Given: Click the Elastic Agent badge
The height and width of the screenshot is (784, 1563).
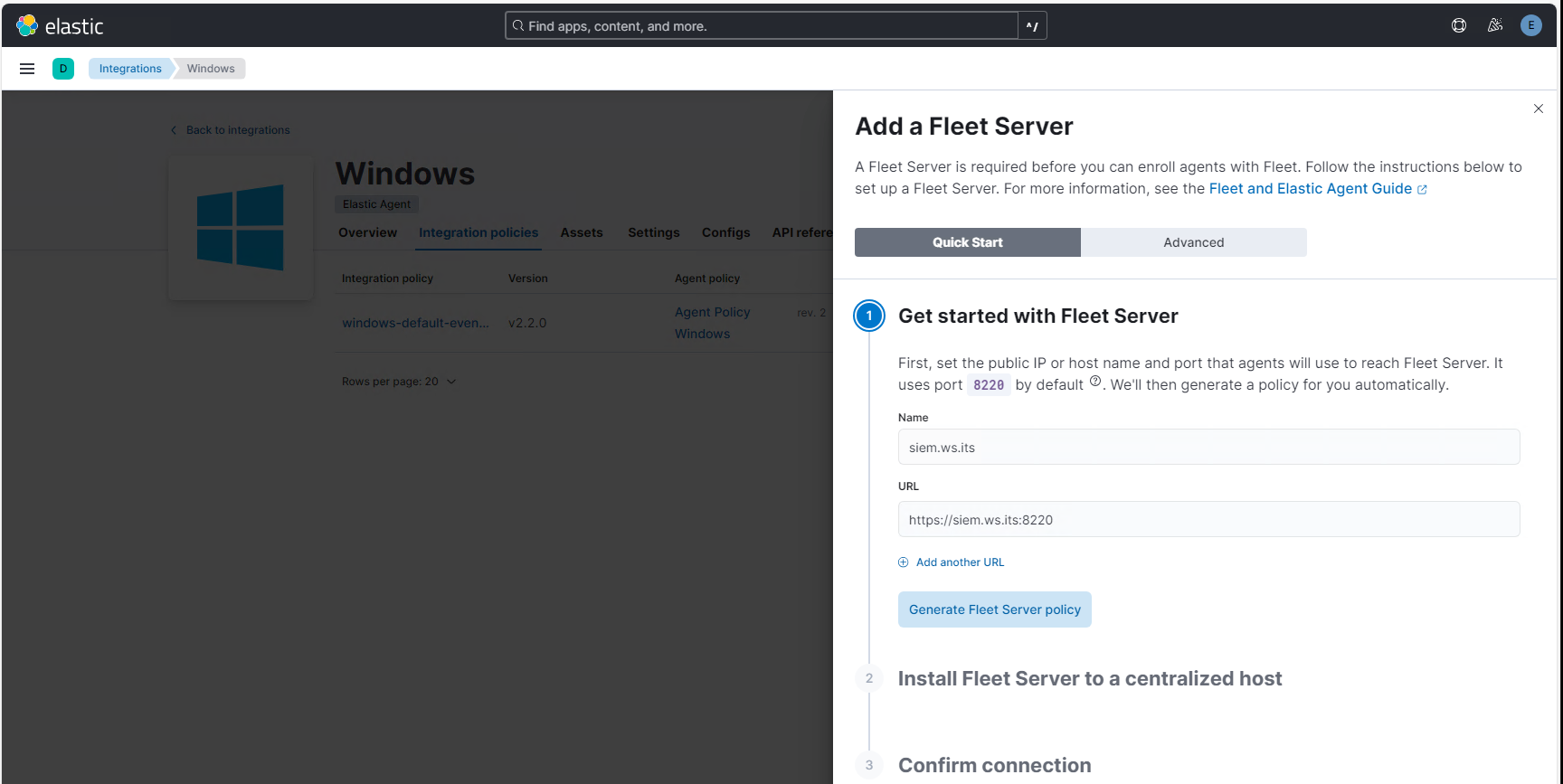Looking at the screenshot, I should coord(376,204).
